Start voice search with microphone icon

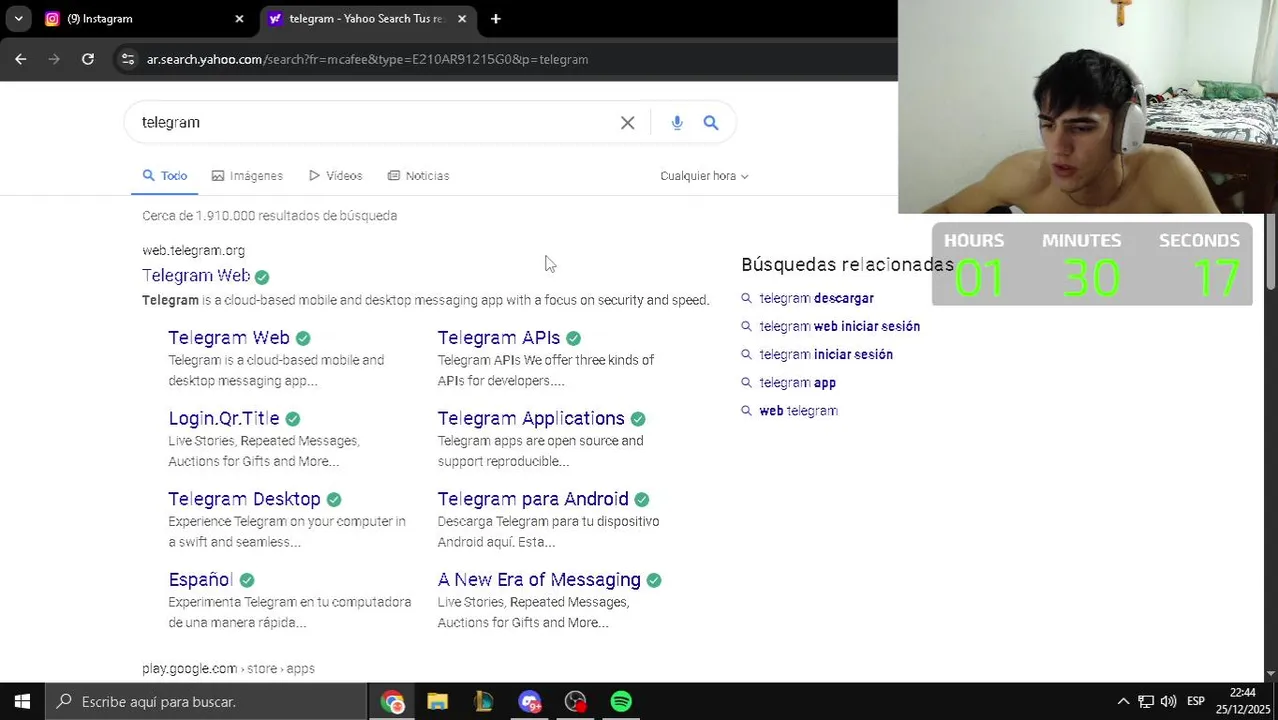click(x=677, y=122)
